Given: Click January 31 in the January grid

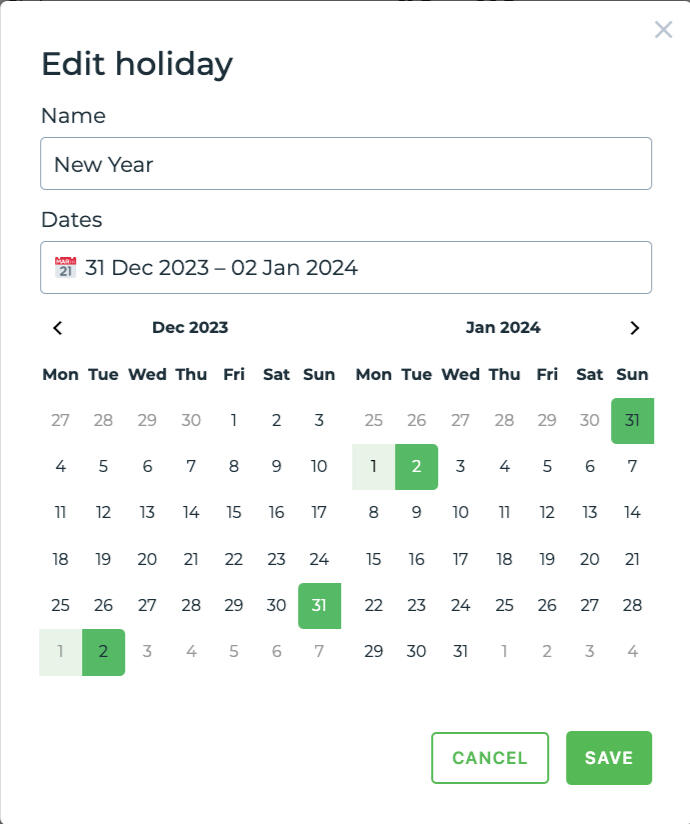Looking at the screenshot, I should click(x=460, y=651).
